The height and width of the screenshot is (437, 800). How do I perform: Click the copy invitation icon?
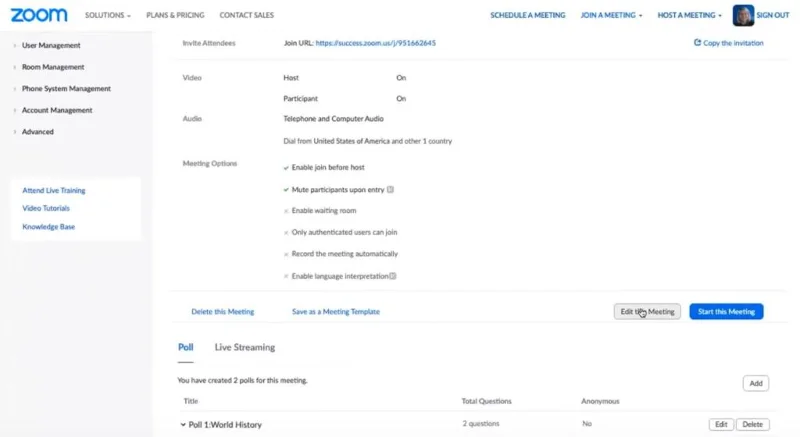(x=697, y=43)
